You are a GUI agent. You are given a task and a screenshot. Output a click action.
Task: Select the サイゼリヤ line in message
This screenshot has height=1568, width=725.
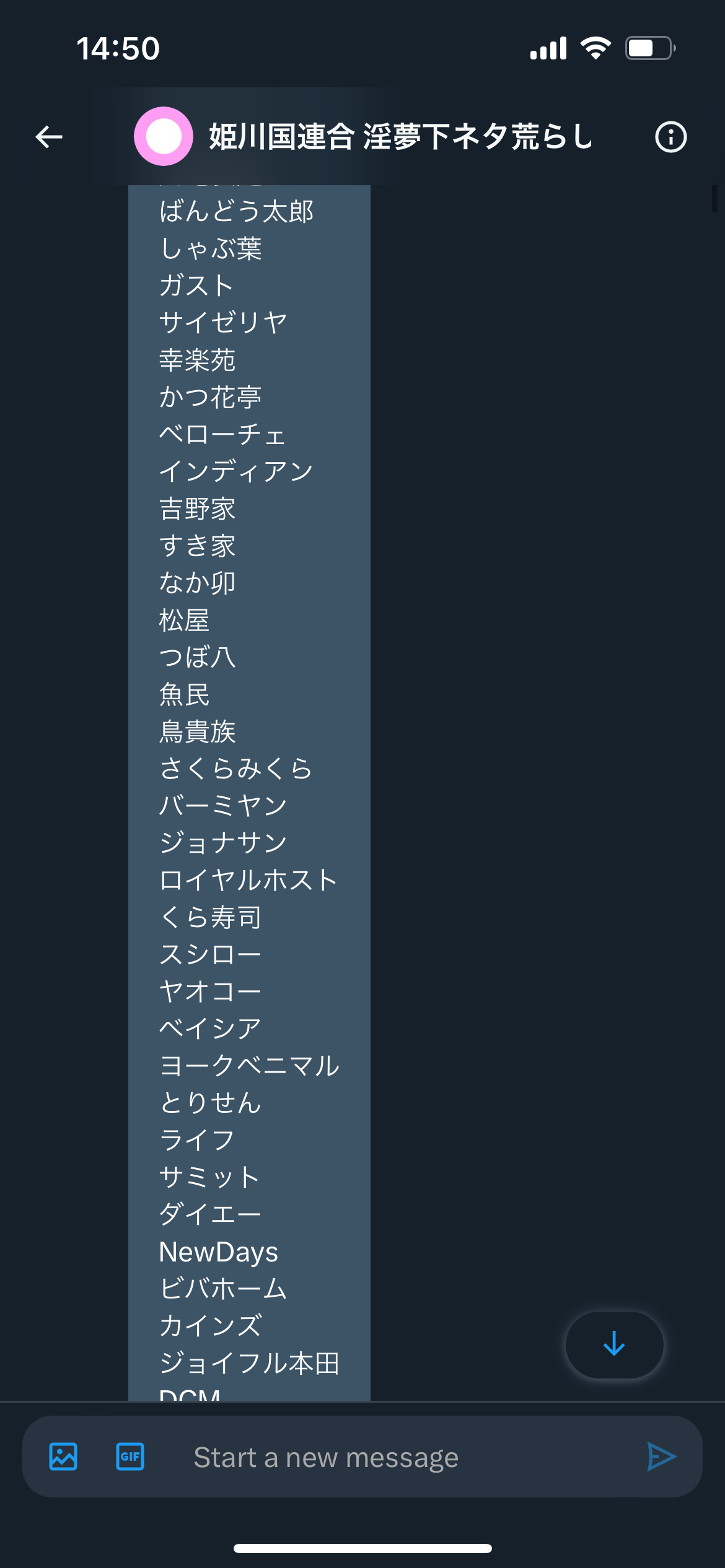pos(223,322)
